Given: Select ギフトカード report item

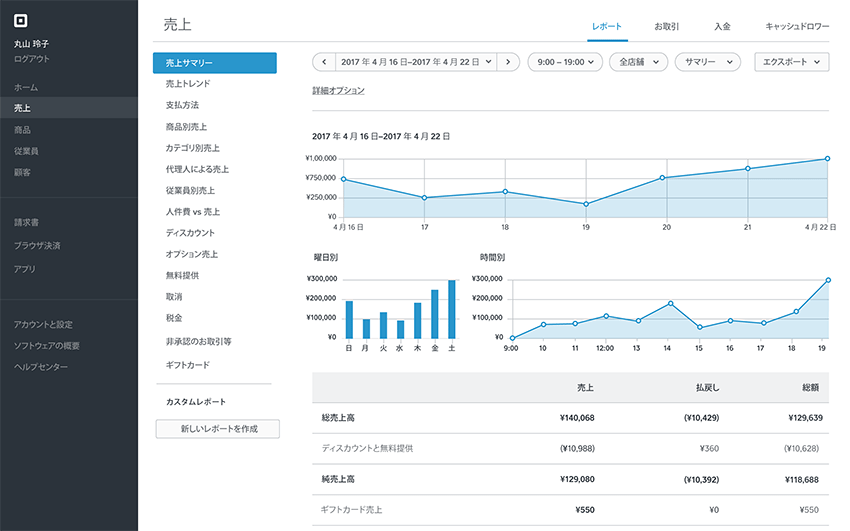Looking at the screenshot, I should point(188,365).
